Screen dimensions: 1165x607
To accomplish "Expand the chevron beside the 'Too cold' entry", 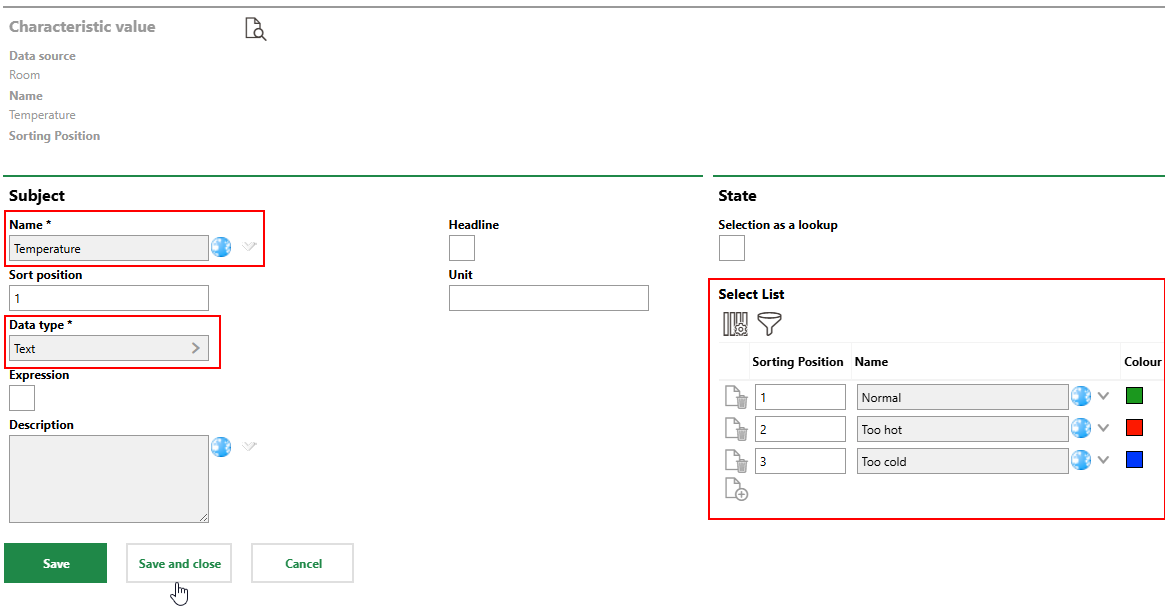I will (1104, 461).
